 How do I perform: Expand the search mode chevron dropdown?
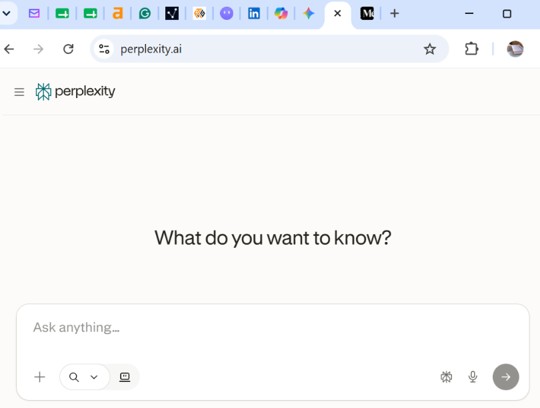pyautogui.click(x=94, y=377)
